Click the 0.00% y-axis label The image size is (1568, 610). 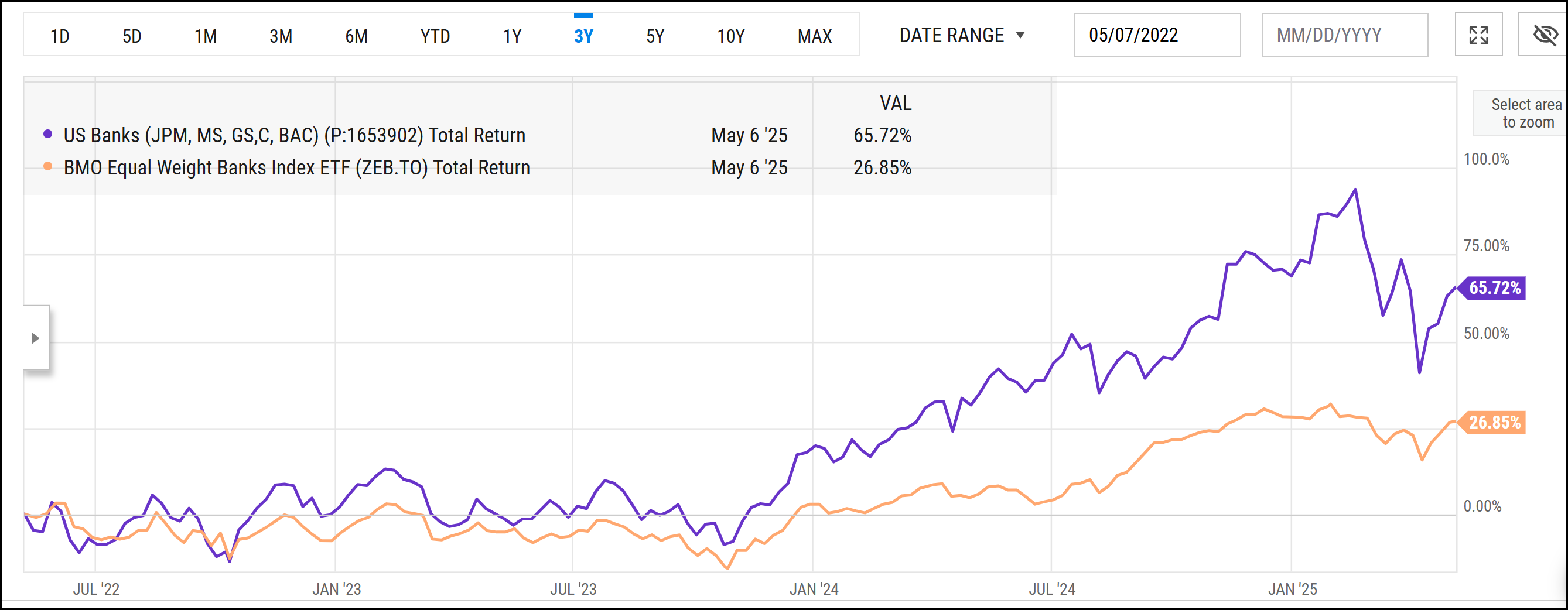click(1482, 506)
